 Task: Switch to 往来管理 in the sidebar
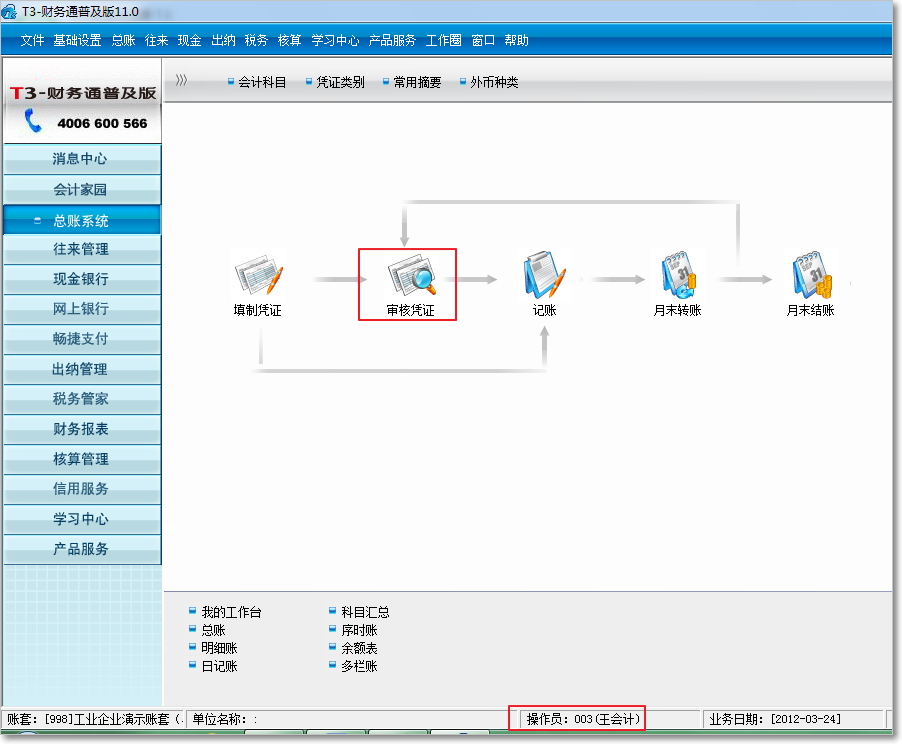click(x=81, y=249)
